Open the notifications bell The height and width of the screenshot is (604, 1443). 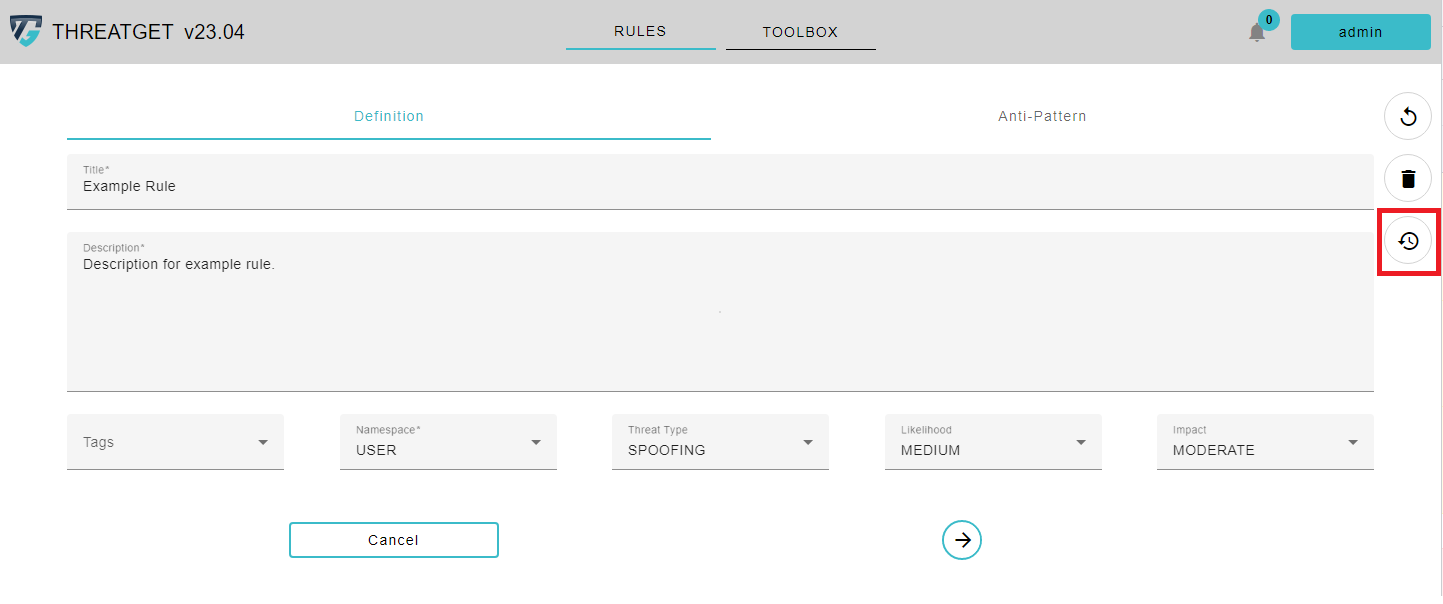tap(1257, 32)
